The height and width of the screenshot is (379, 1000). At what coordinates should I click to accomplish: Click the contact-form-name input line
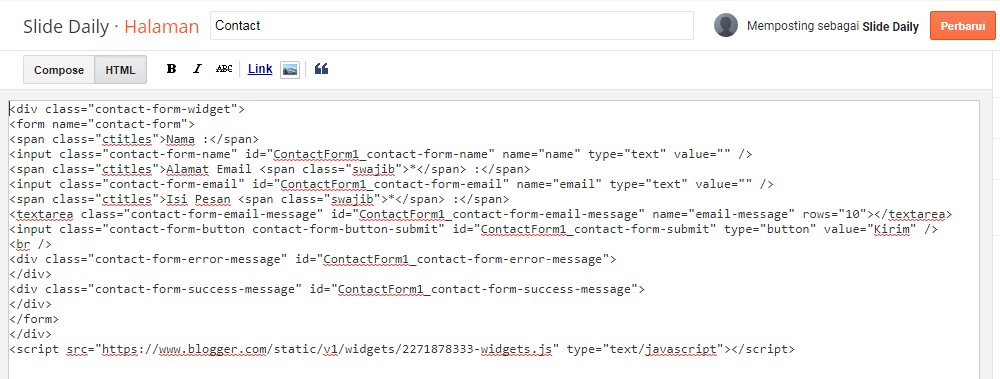[381, 154]
